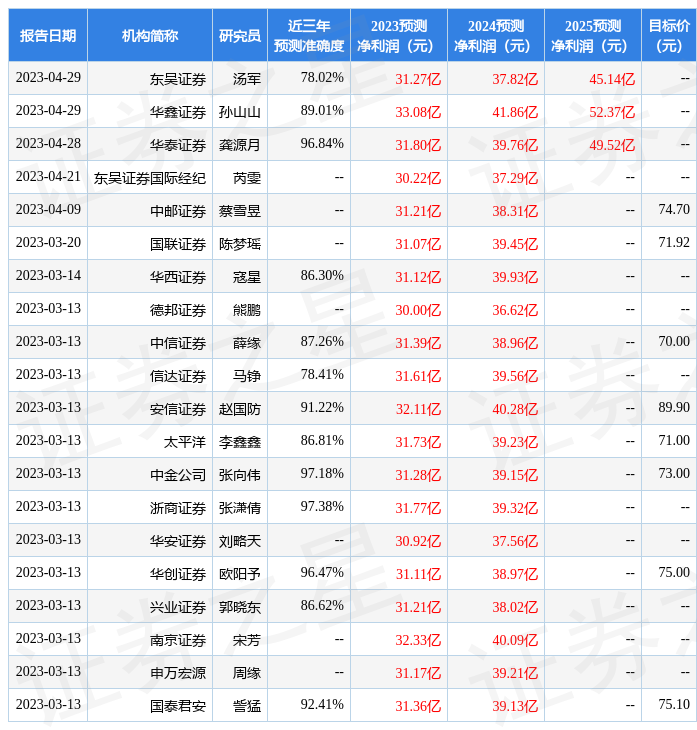Click target price 75.10
This screenshot has height=730, width=697.
tap(674, 704)
